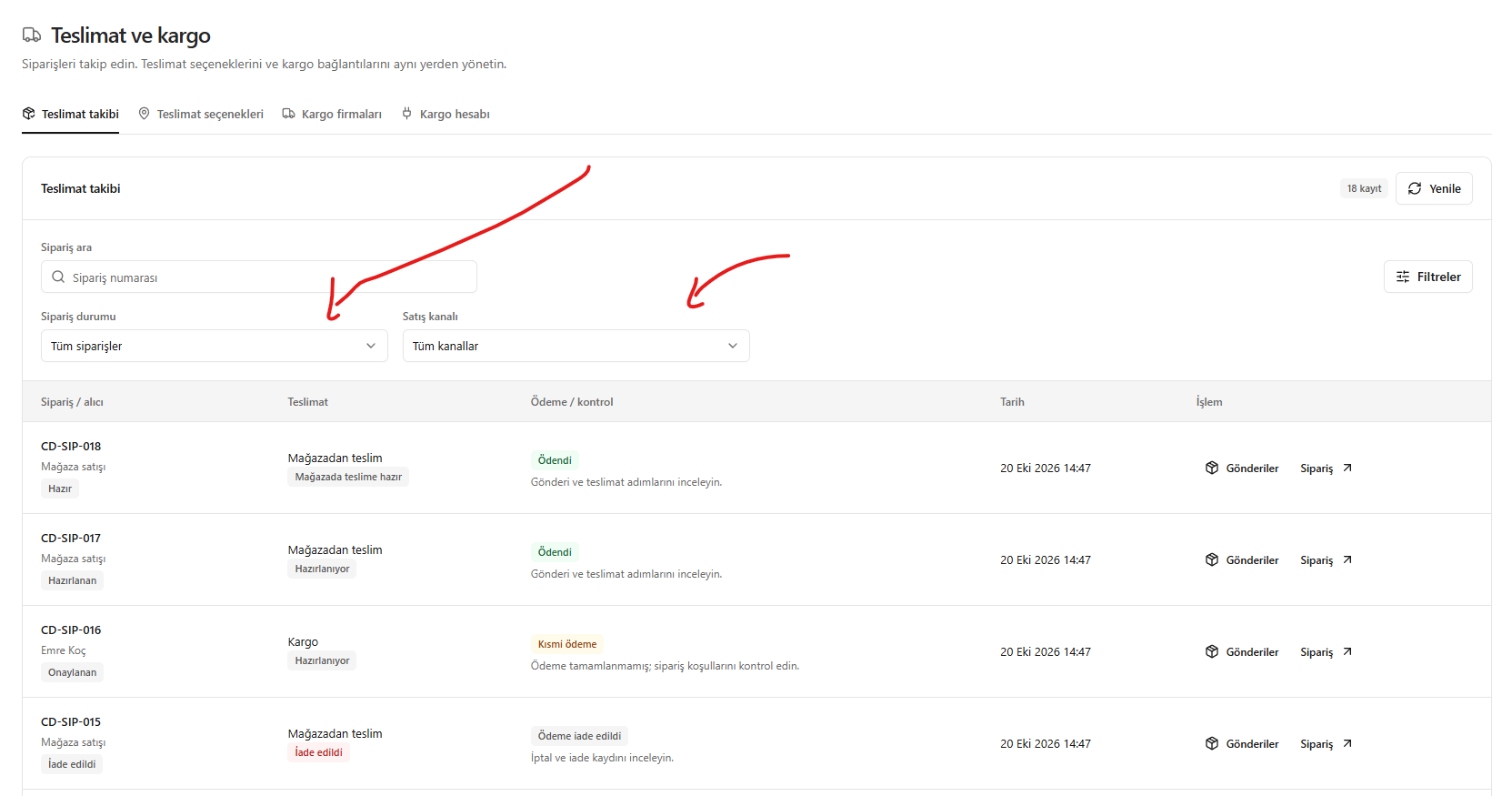Click the magnifier icon in search field

pyautogui.click(x=58, y=277)
